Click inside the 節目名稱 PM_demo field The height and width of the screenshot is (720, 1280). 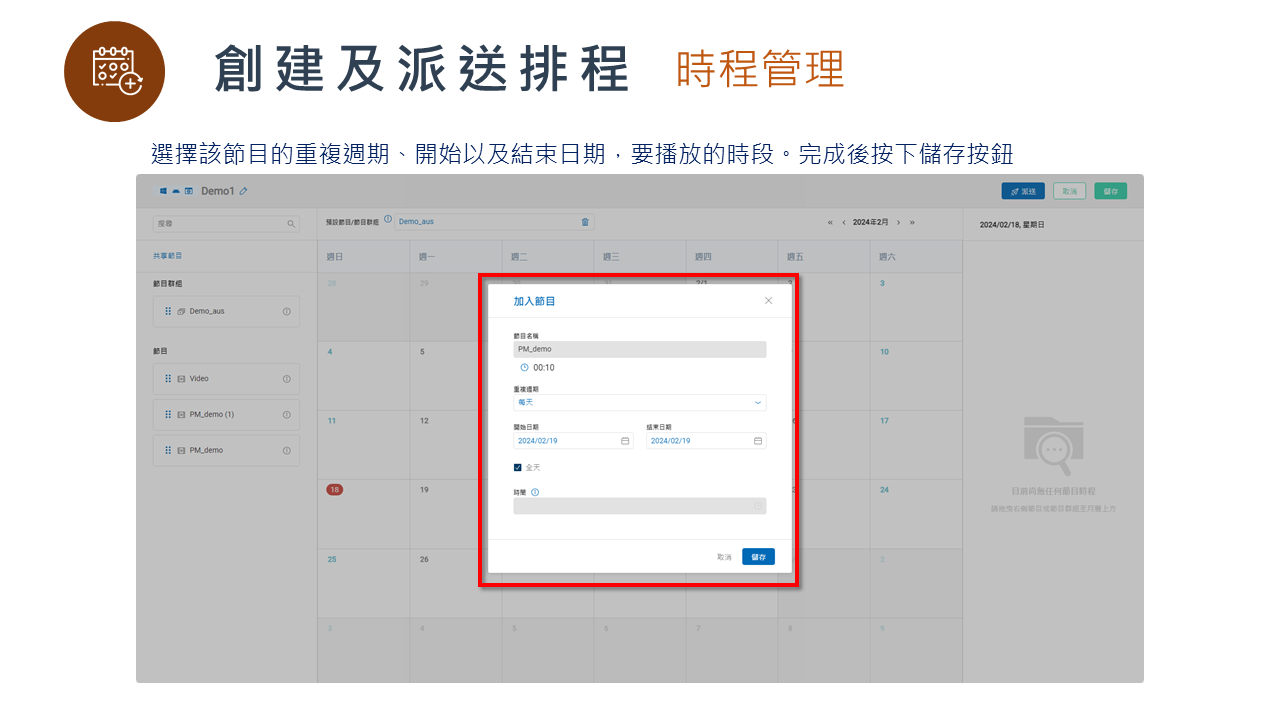pos(639,348)
